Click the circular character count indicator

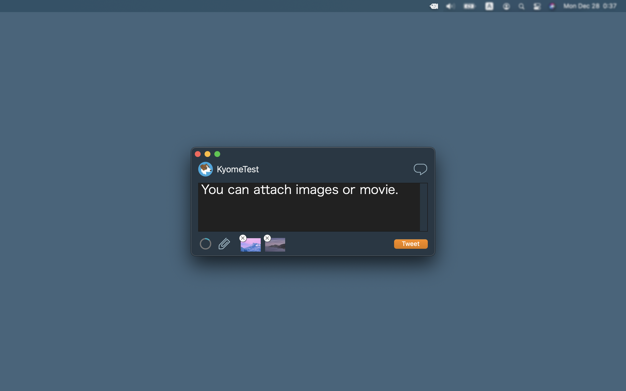tap(205, 244)
